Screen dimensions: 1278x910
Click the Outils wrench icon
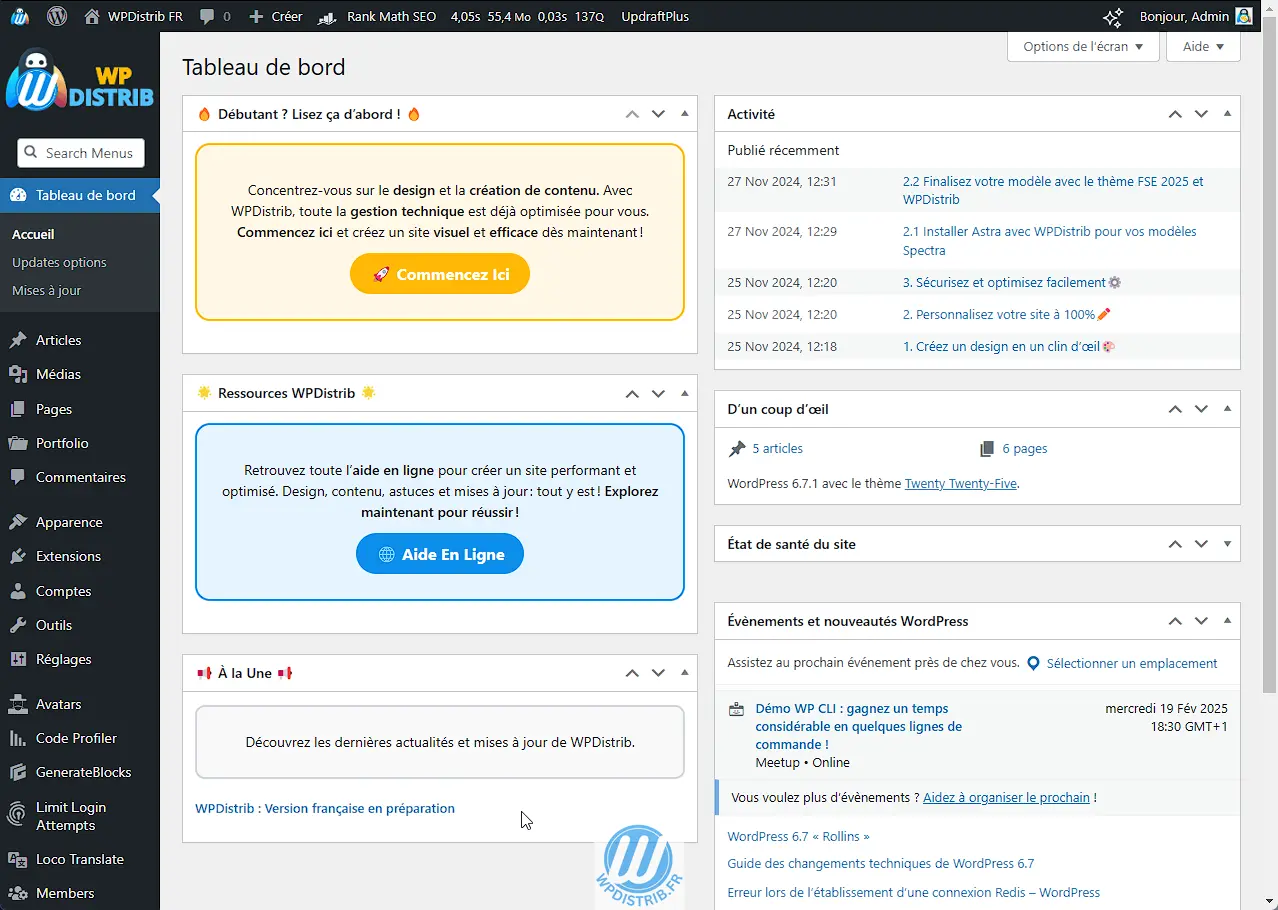(x=18, y=625)
